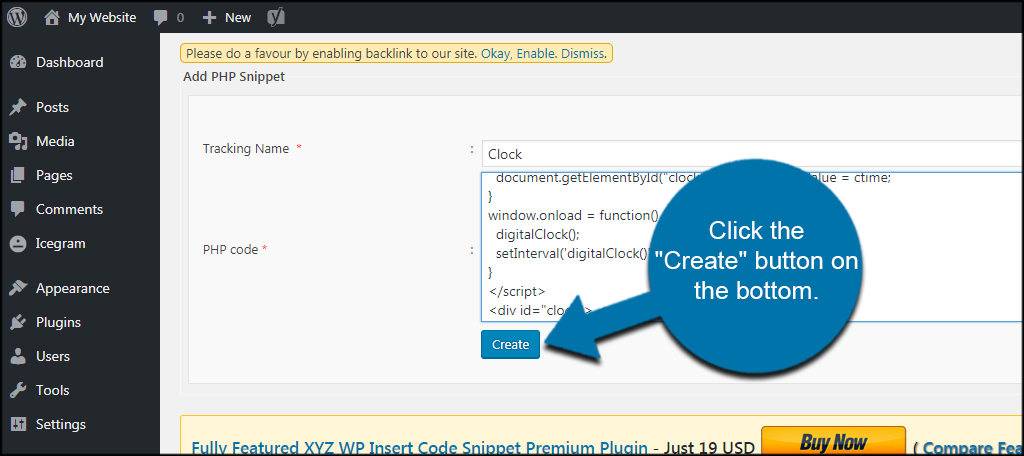Click the Plugins plug icon
1024x456 pixels.
(18, 322)
